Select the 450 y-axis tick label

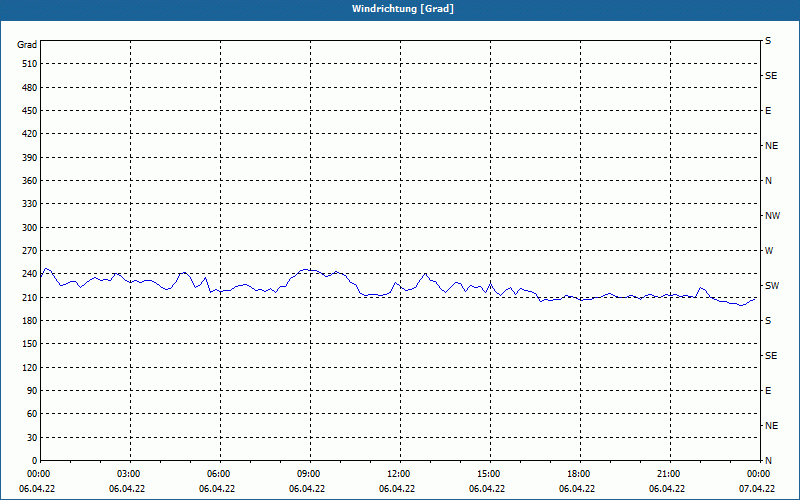[x=30, y=111]
